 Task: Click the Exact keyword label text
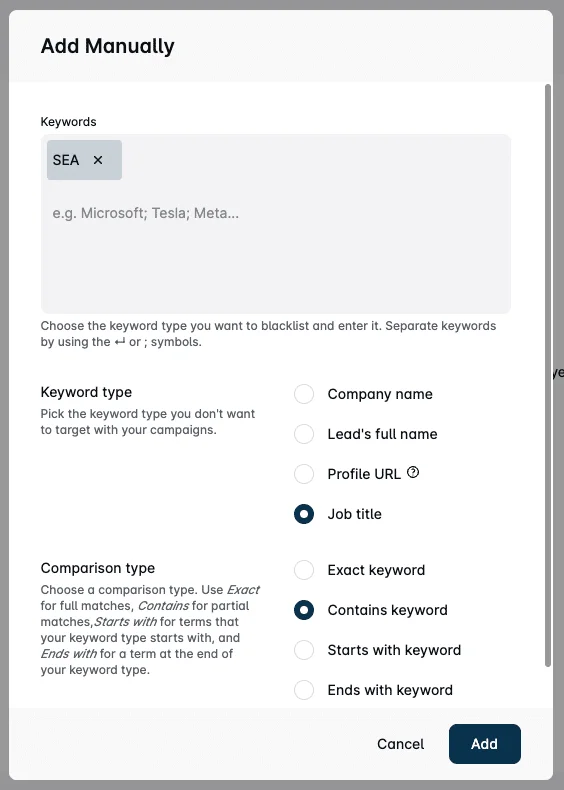point(376,570)
